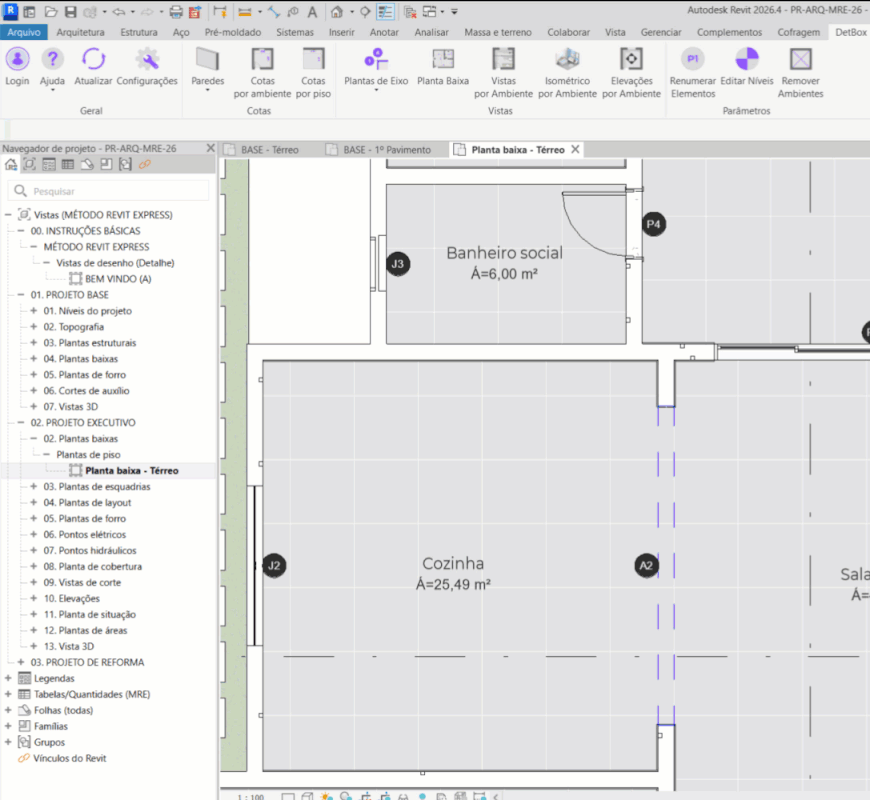Click the 1 : 100 view scale
The image size is (870, 800).
(x=251, y=797)
